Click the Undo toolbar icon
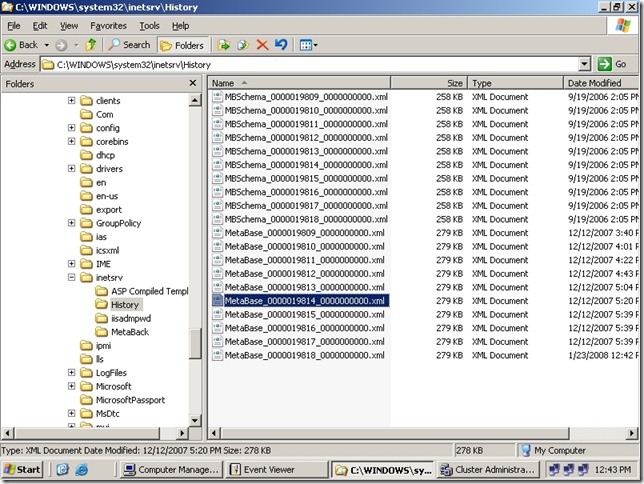644x484 pixels. tap(281, 44)
